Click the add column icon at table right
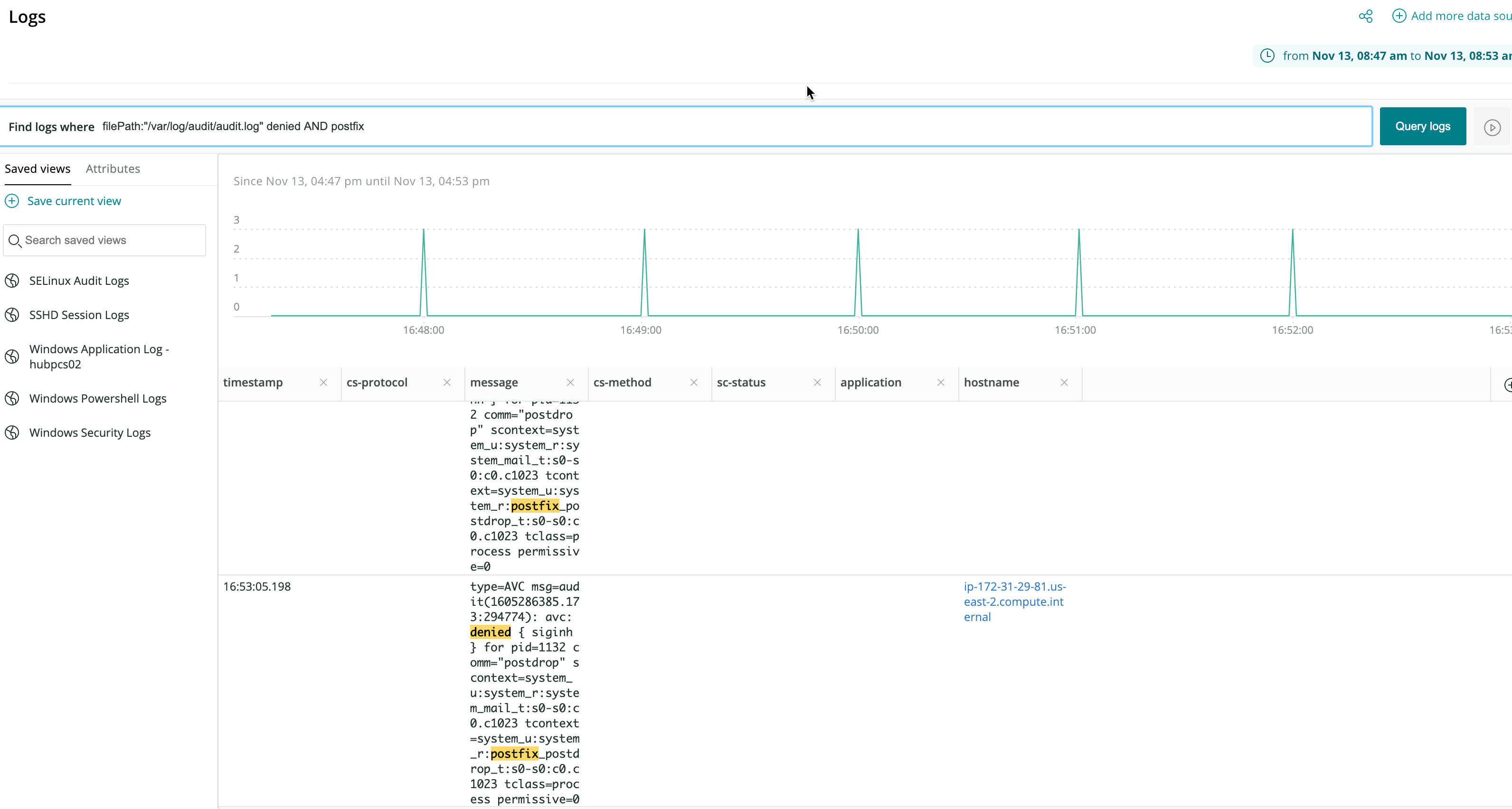Screen dimensions: 1512x809 [1507, 385]
